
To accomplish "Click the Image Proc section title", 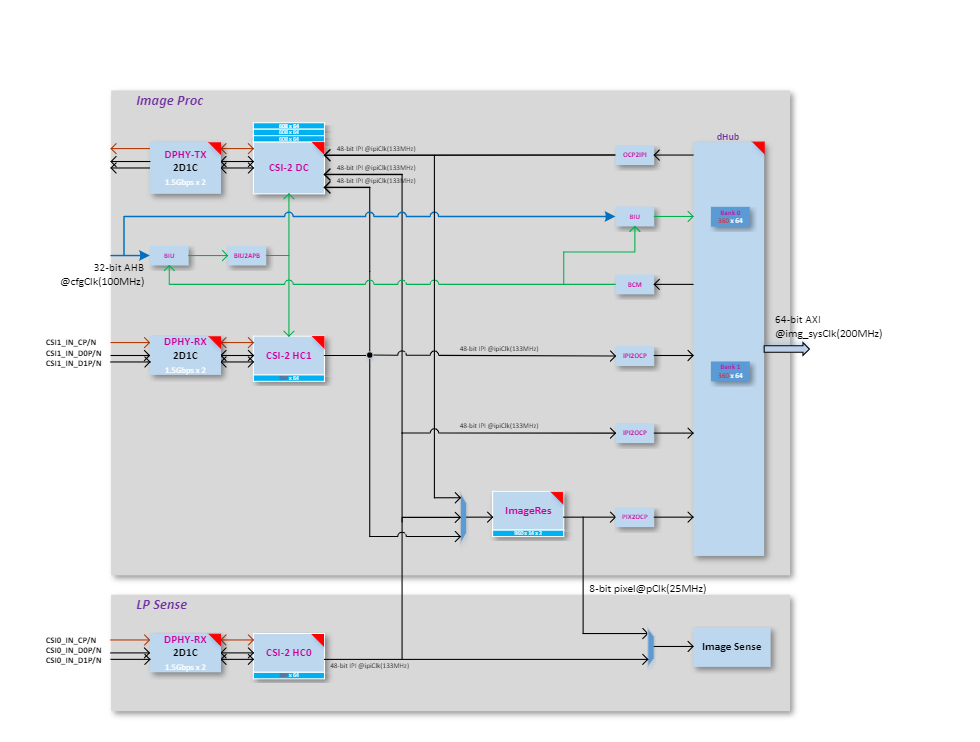I will [170, 101].
